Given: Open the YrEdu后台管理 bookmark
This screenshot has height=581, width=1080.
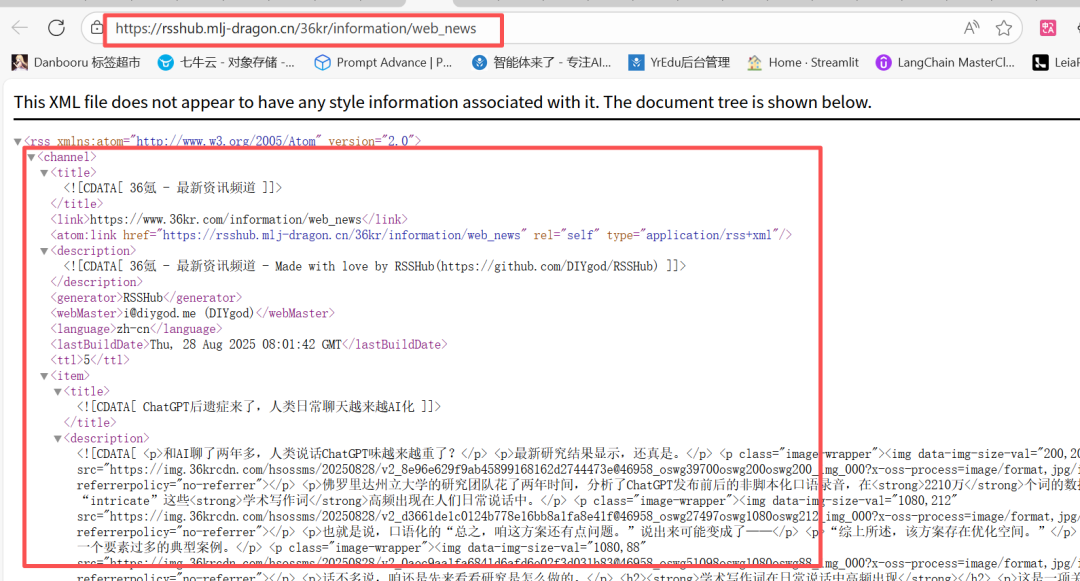Looking at the screenshot, I should coord(679,63).
